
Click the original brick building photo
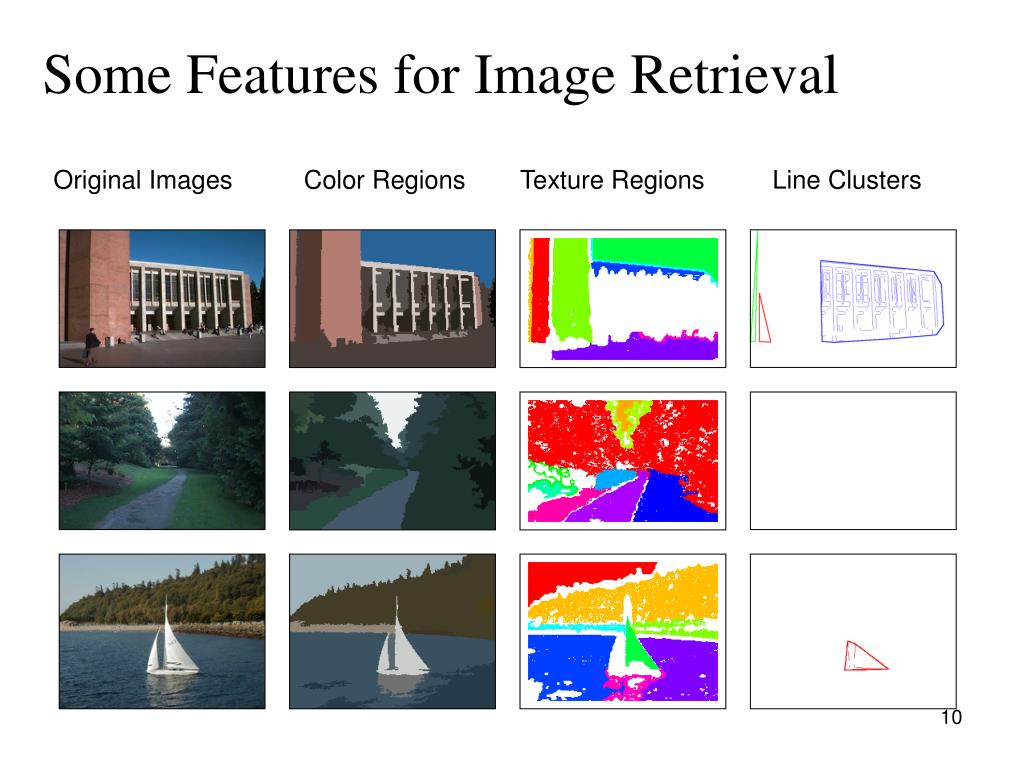162,298
